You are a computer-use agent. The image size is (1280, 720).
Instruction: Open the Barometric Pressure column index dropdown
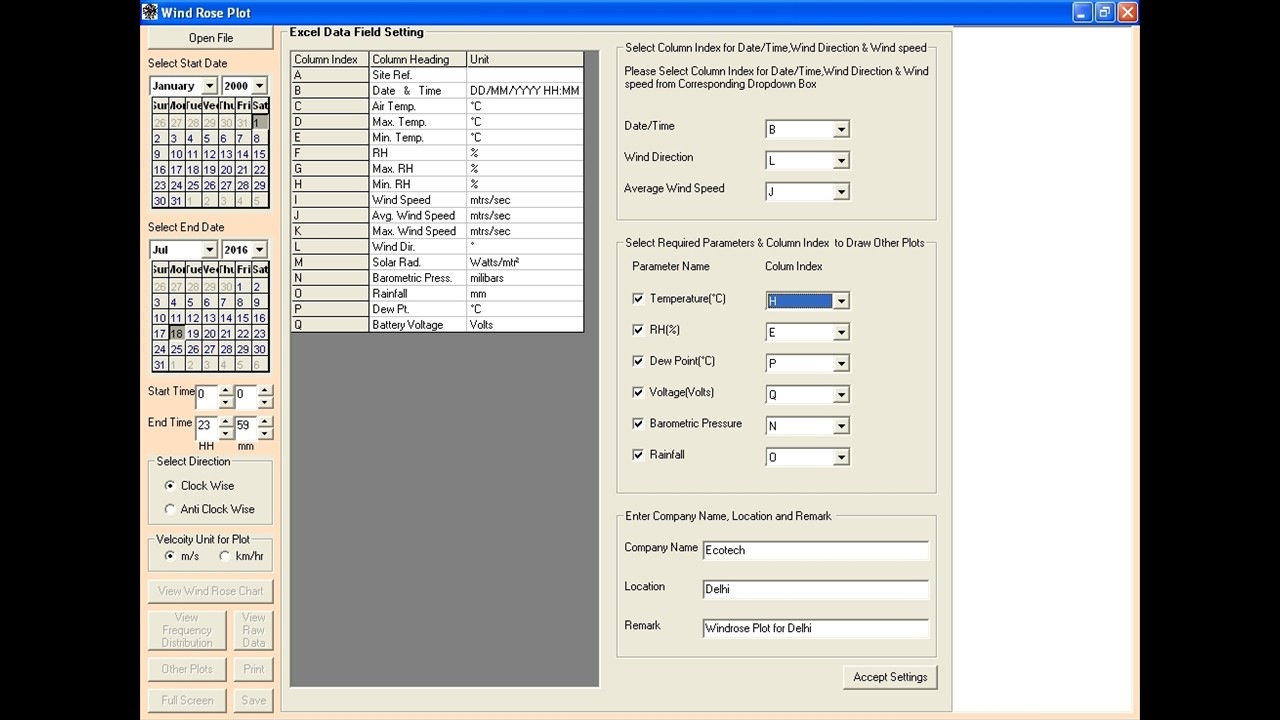841,426
